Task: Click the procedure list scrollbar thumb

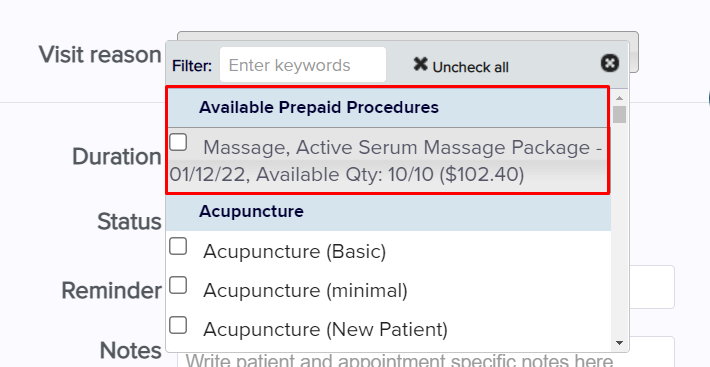Action: (x=619, y=114)
